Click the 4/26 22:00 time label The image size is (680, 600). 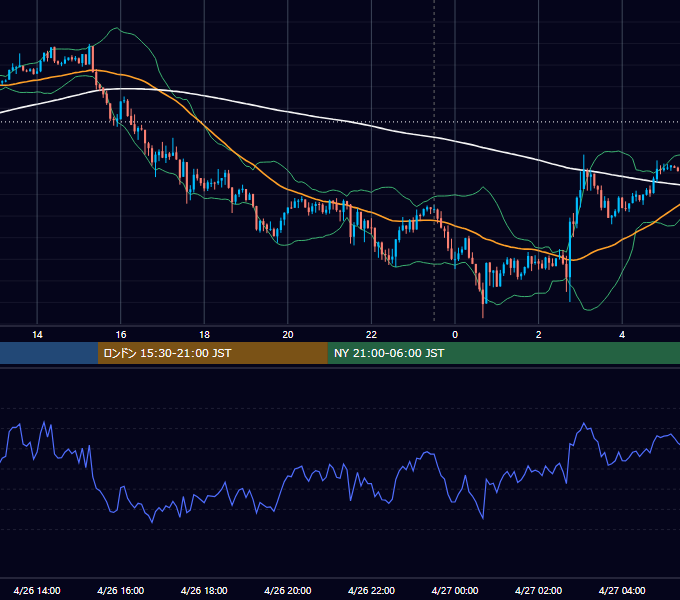(x=371, y=590)
